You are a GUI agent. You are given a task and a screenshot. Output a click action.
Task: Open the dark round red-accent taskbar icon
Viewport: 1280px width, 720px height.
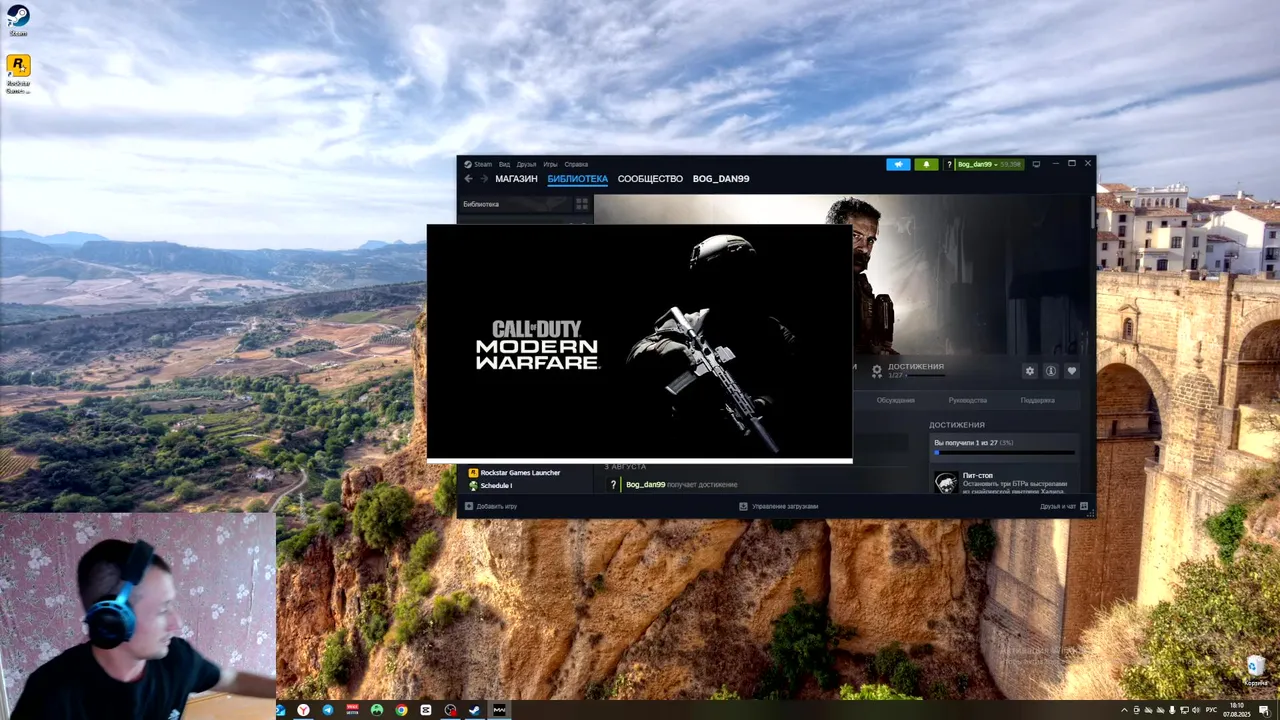coord(450,710)
